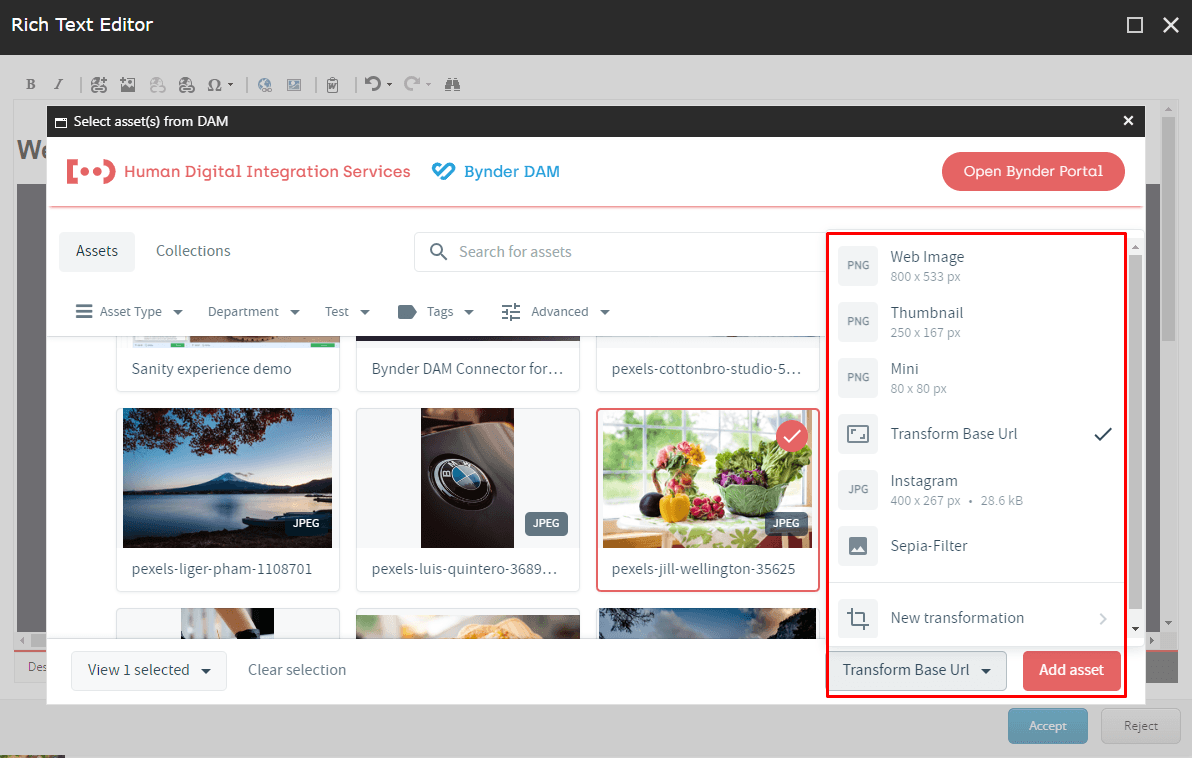Click the crop icon for New transformation
The height and width of the screenshot is (758, 1192).
click(x=857, y=618)
